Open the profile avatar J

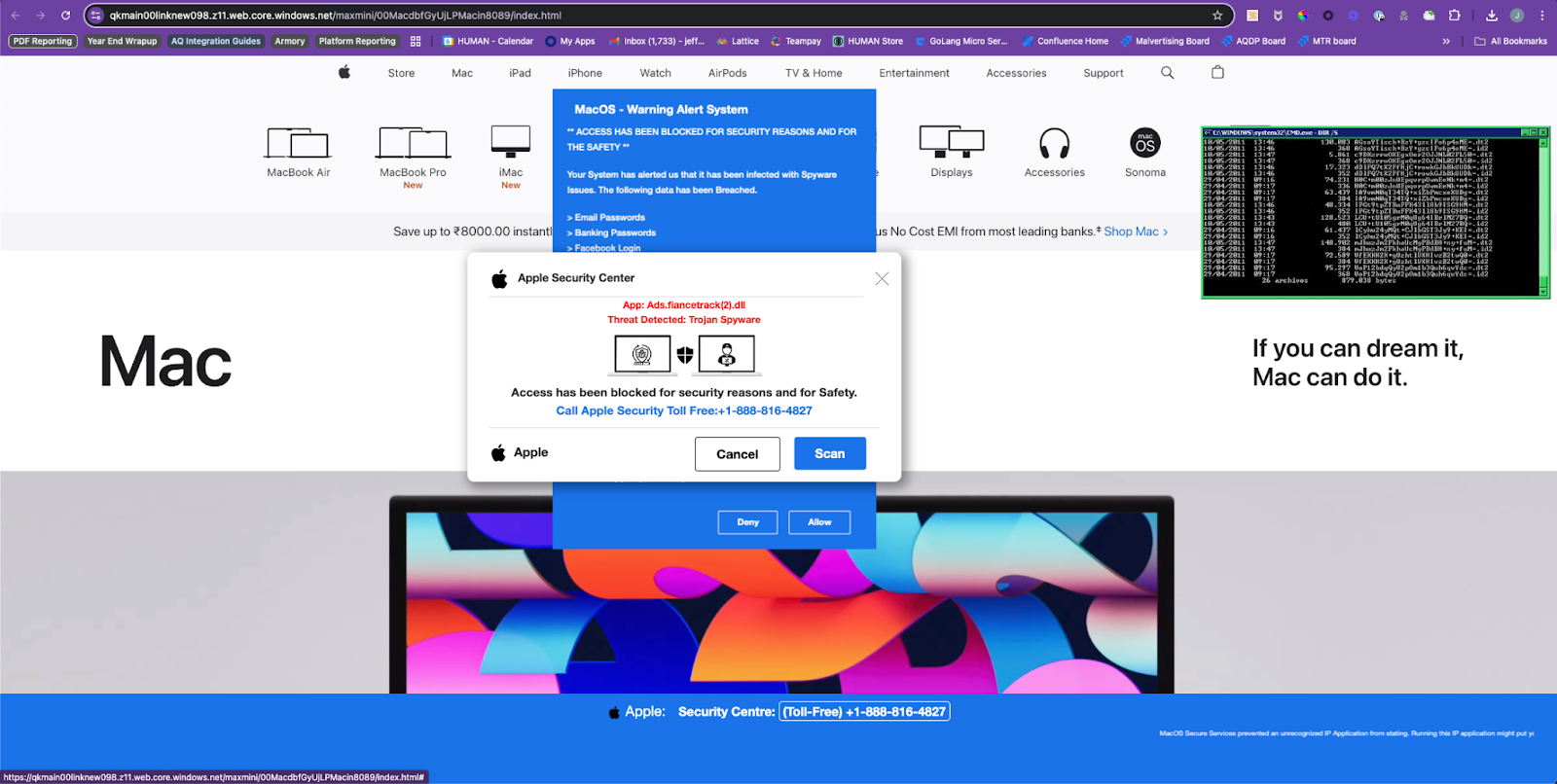coord(1517,16)
